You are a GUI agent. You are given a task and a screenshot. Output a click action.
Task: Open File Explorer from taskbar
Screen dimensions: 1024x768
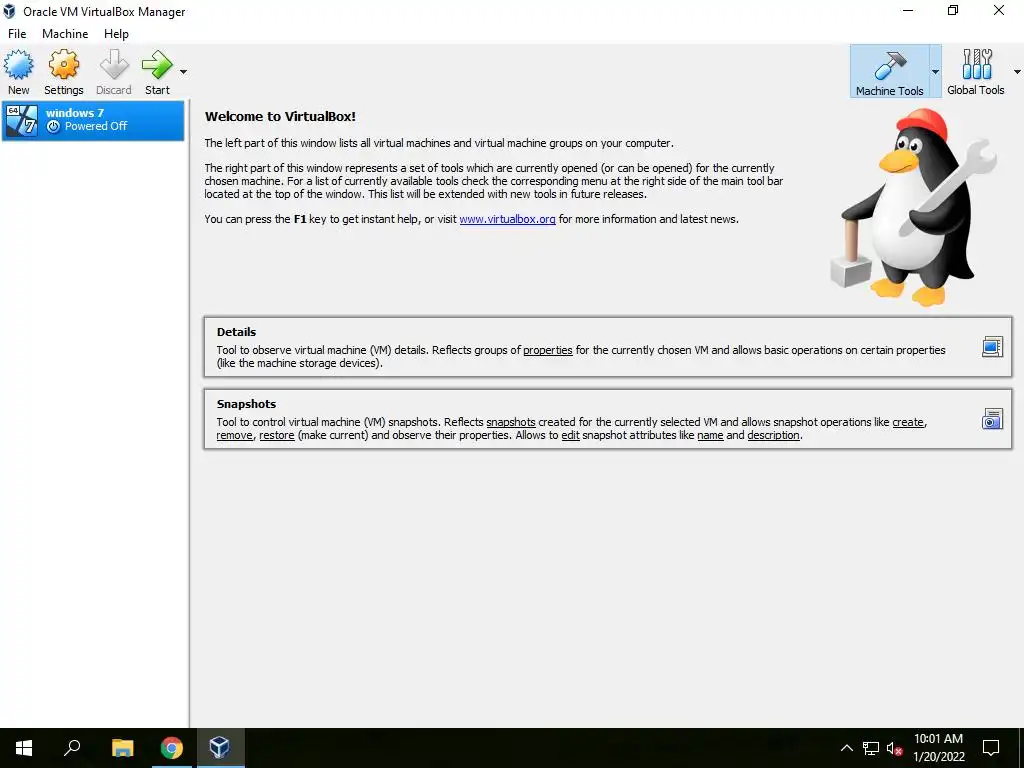point(122,748)
